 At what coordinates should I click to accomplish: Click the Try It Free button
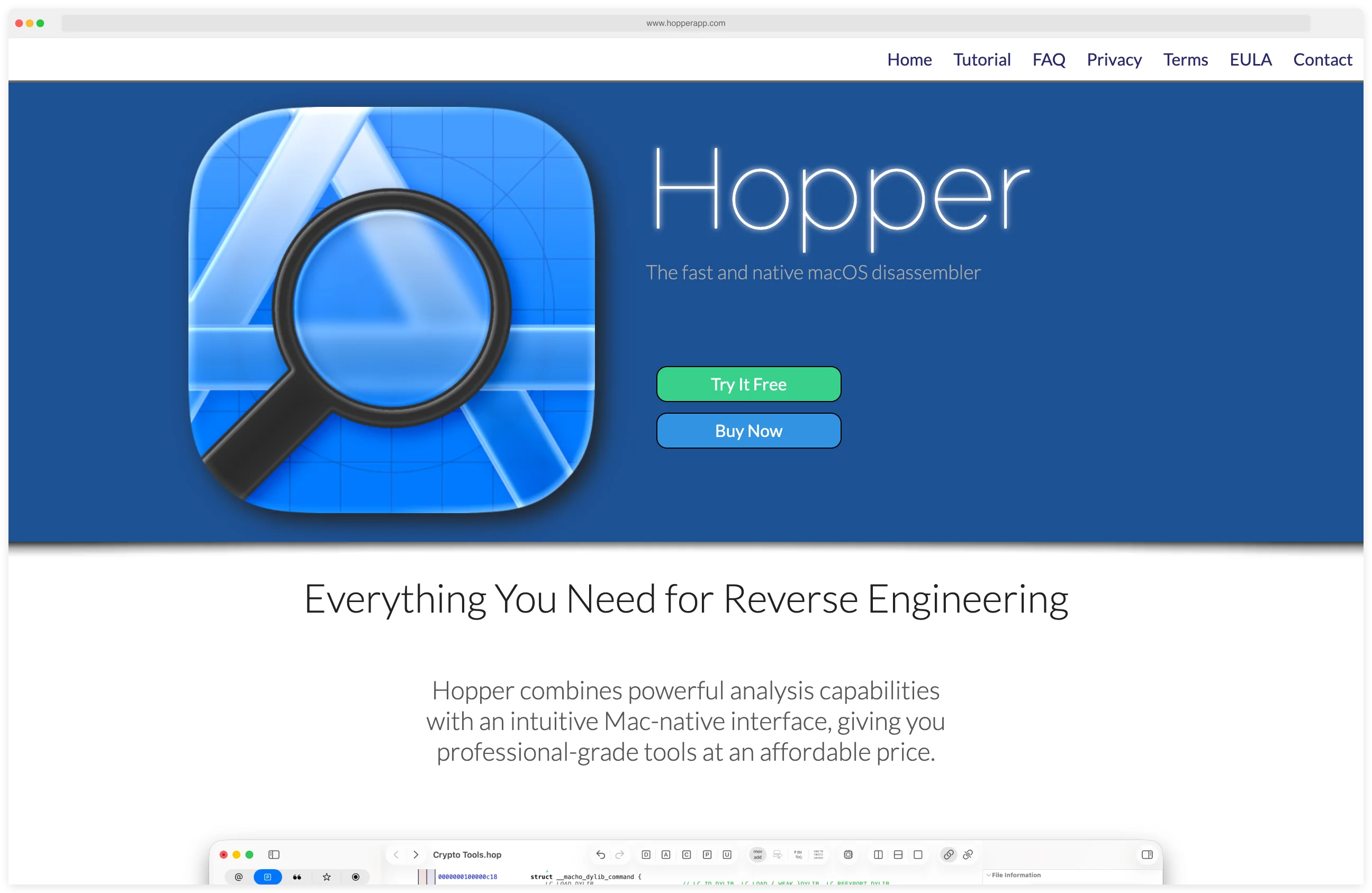748,384
